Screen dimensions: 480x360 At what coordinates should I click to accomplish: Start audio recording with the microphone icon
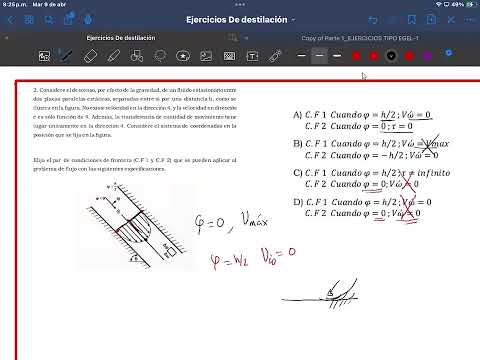click(x=88, y=20)
